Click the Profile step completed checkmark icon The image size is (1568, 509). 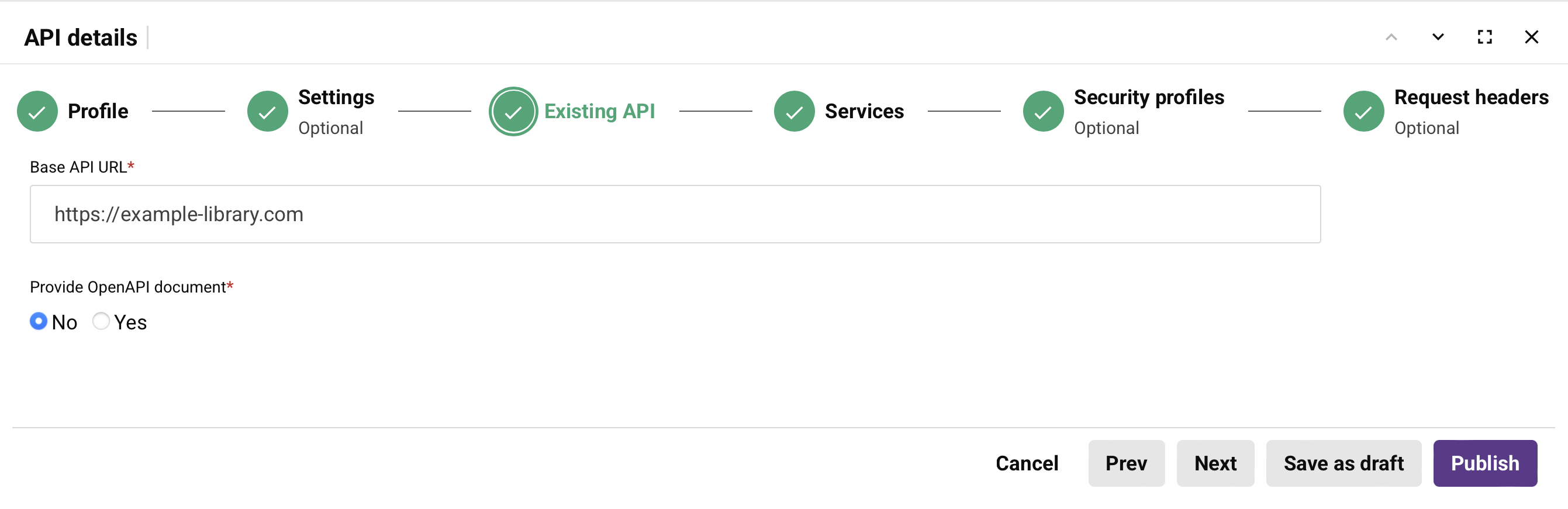tap(37, 111)
